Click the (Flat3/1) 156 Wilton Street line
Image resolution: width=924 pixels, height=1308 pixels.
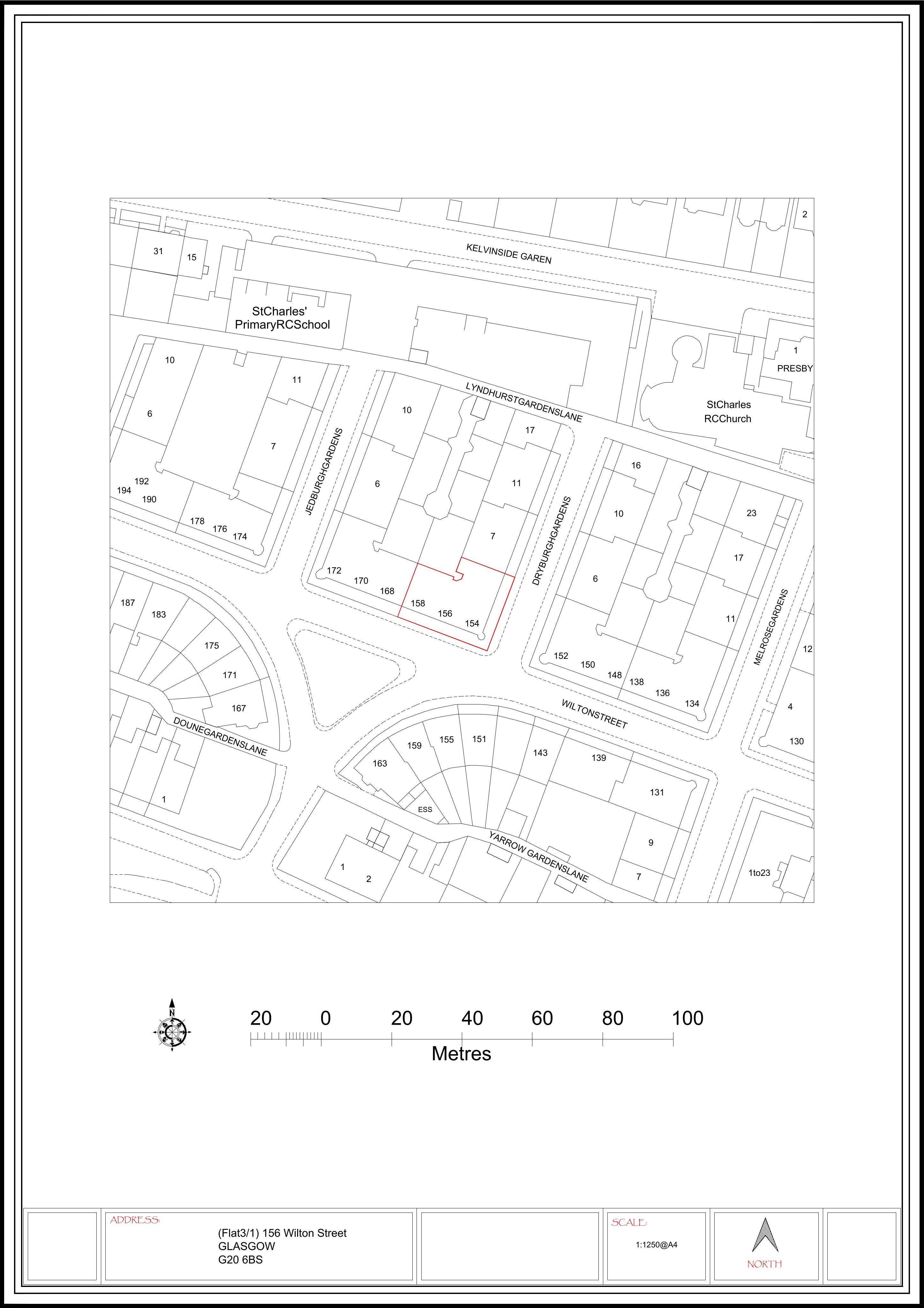[282, 1233]
